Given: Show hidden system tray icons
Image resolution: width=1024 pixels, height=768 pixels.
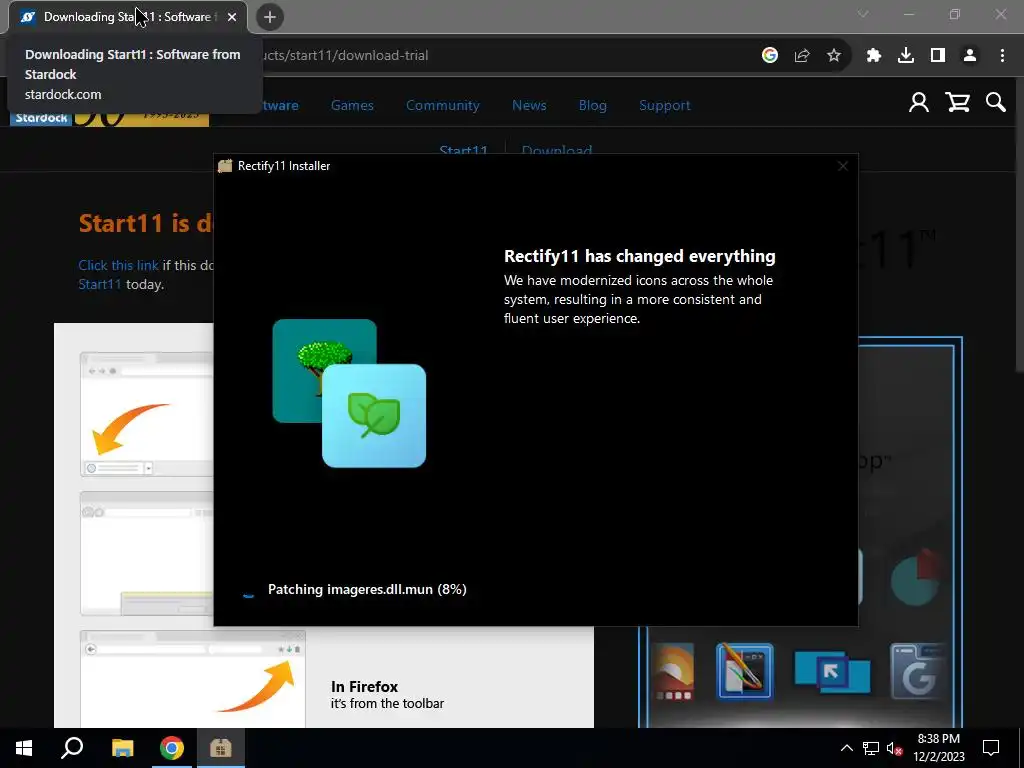Looking at the screenshot, I should point(846,748).
